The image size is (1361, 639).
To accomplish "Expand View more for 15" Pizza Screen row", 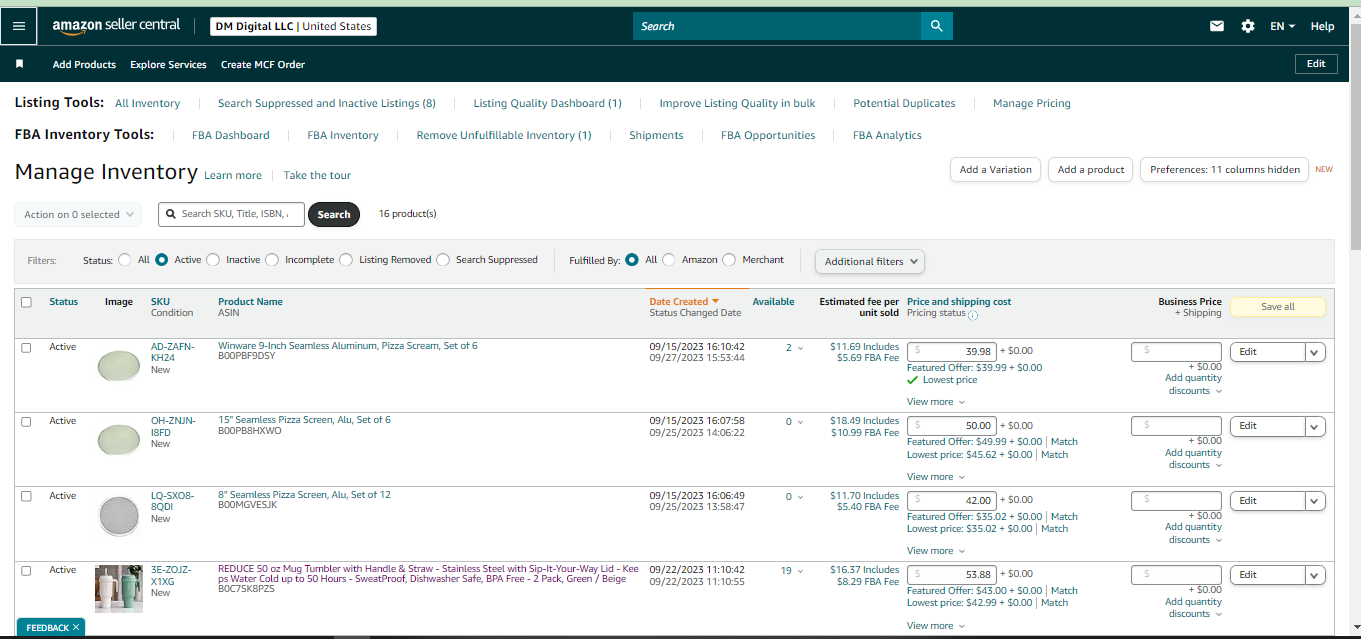I will point(936,477).
